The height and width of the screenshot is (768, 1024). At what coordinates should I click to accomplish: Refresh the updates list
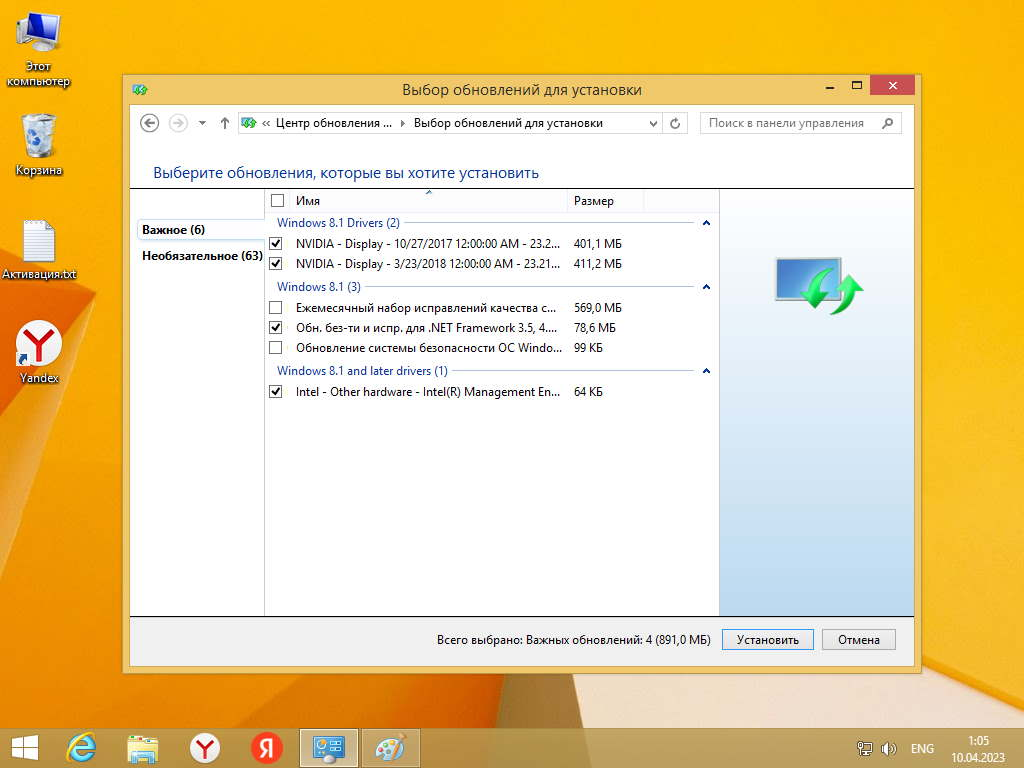tap(675, 122)
